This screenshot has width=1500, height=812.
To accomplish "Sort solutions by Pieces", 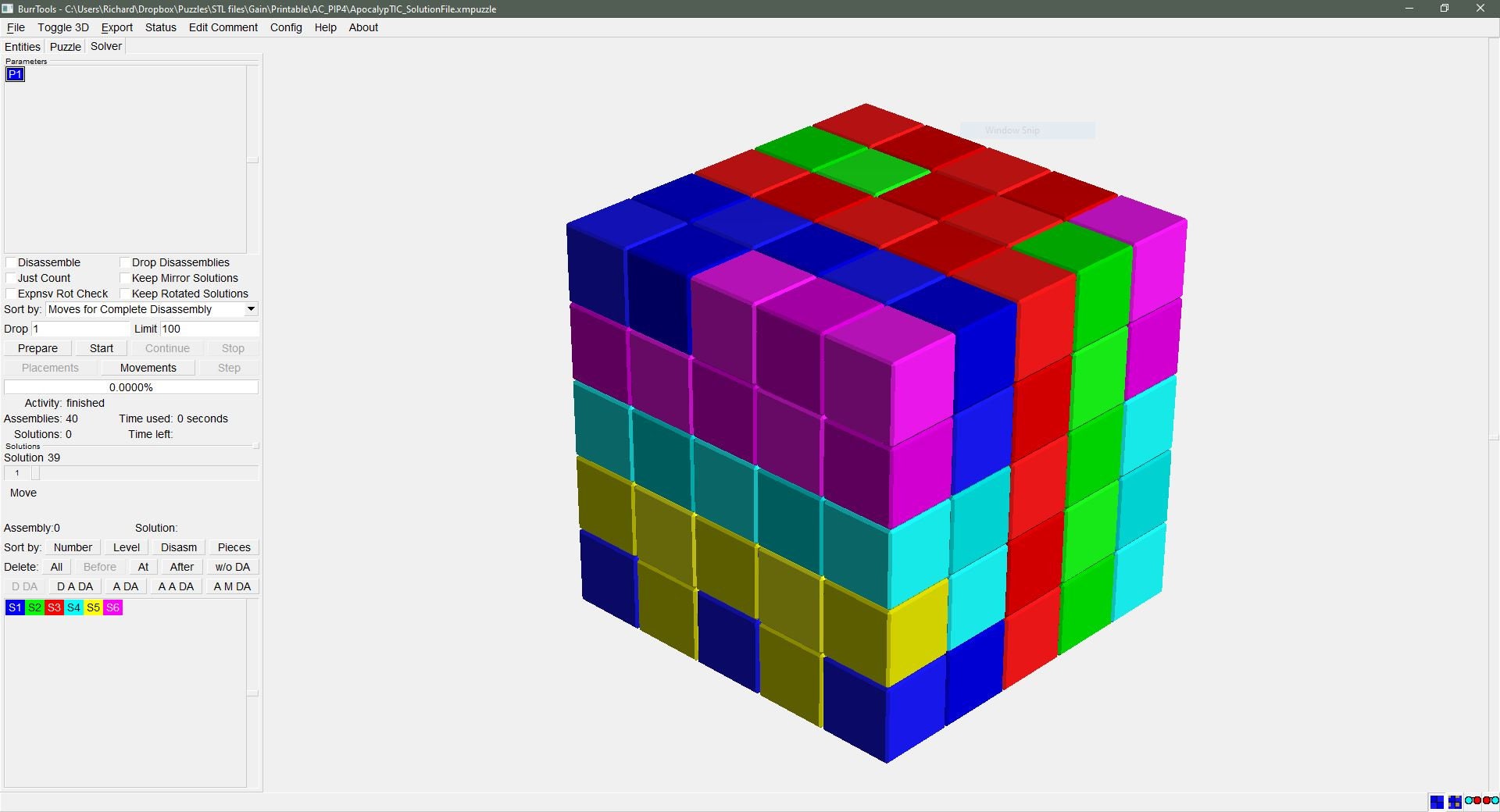I will pos(233,547).
